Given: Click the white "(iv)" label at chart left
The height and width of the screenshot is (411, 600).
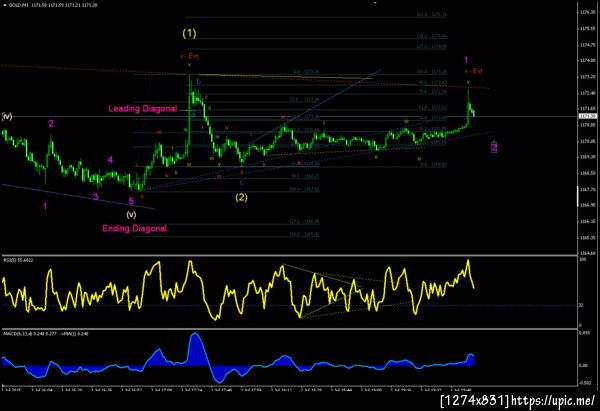Looking at the screenshot, I should click(7, 116).
